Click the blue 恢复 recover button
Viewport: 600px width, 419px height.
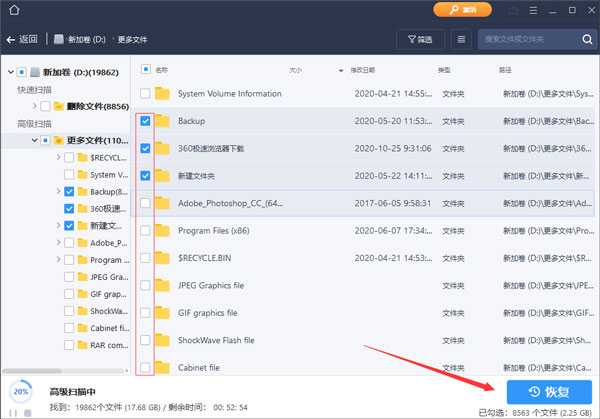pos(549,390)
